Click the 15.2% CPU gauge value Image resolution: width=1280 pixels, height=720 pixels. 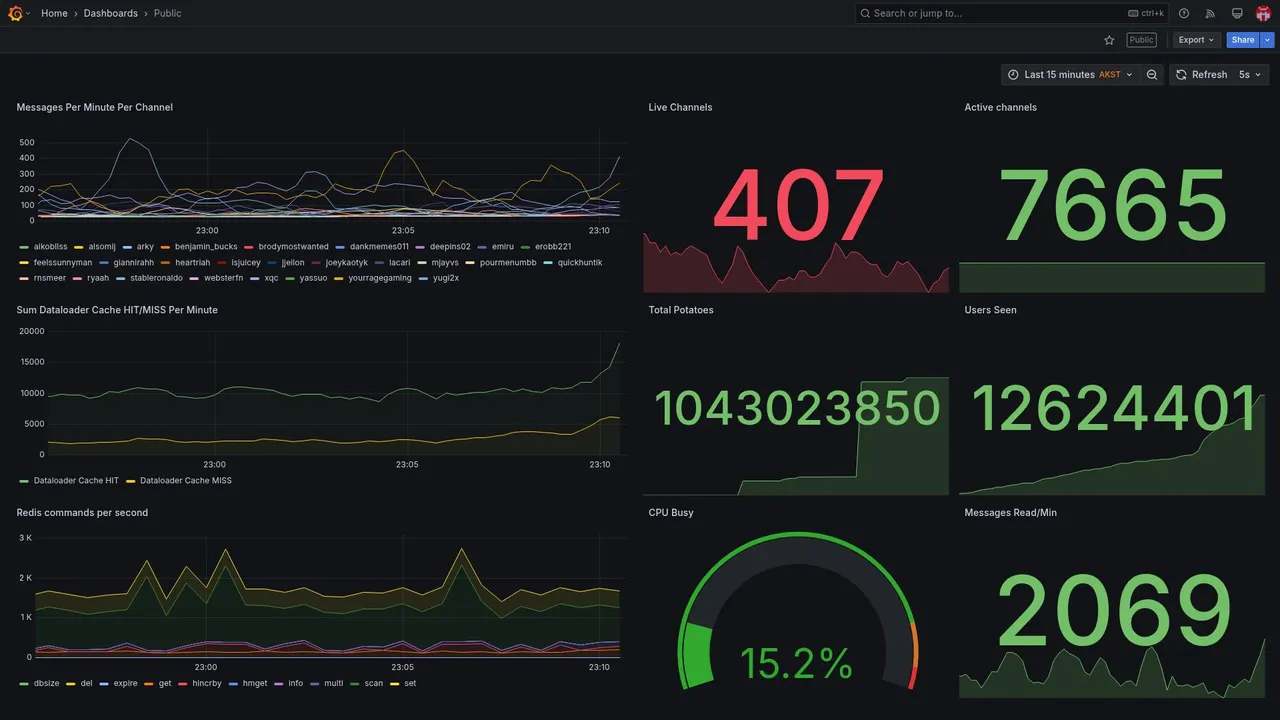[x=796, y=663]
